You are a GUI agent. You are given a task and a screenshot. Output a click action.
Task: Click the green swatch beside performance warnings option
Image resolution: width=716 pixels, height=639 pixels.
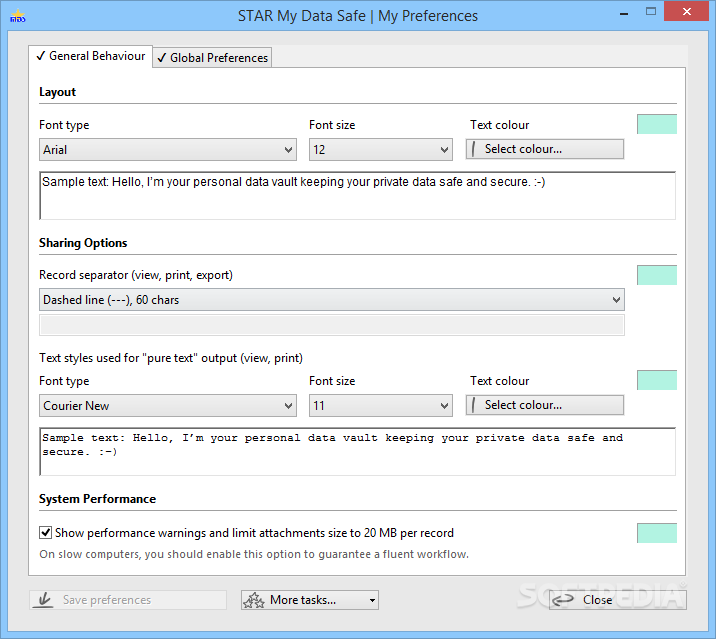657,533
